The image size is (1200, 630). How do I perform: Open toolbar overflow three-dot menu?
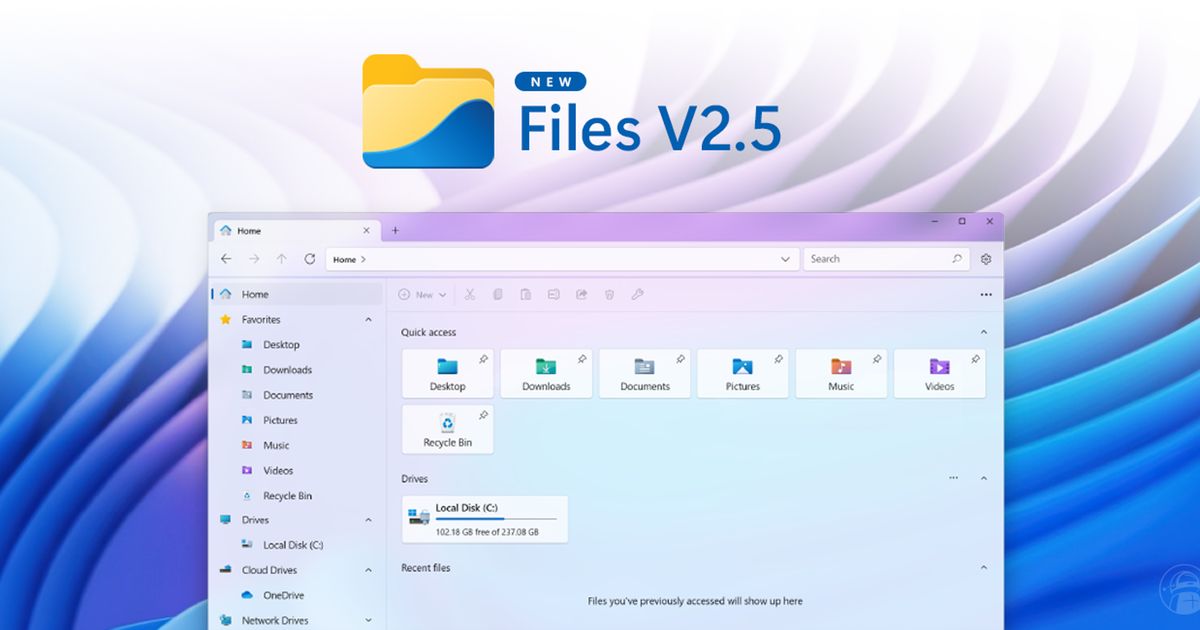pyautogui.click(x=986, y=295)
